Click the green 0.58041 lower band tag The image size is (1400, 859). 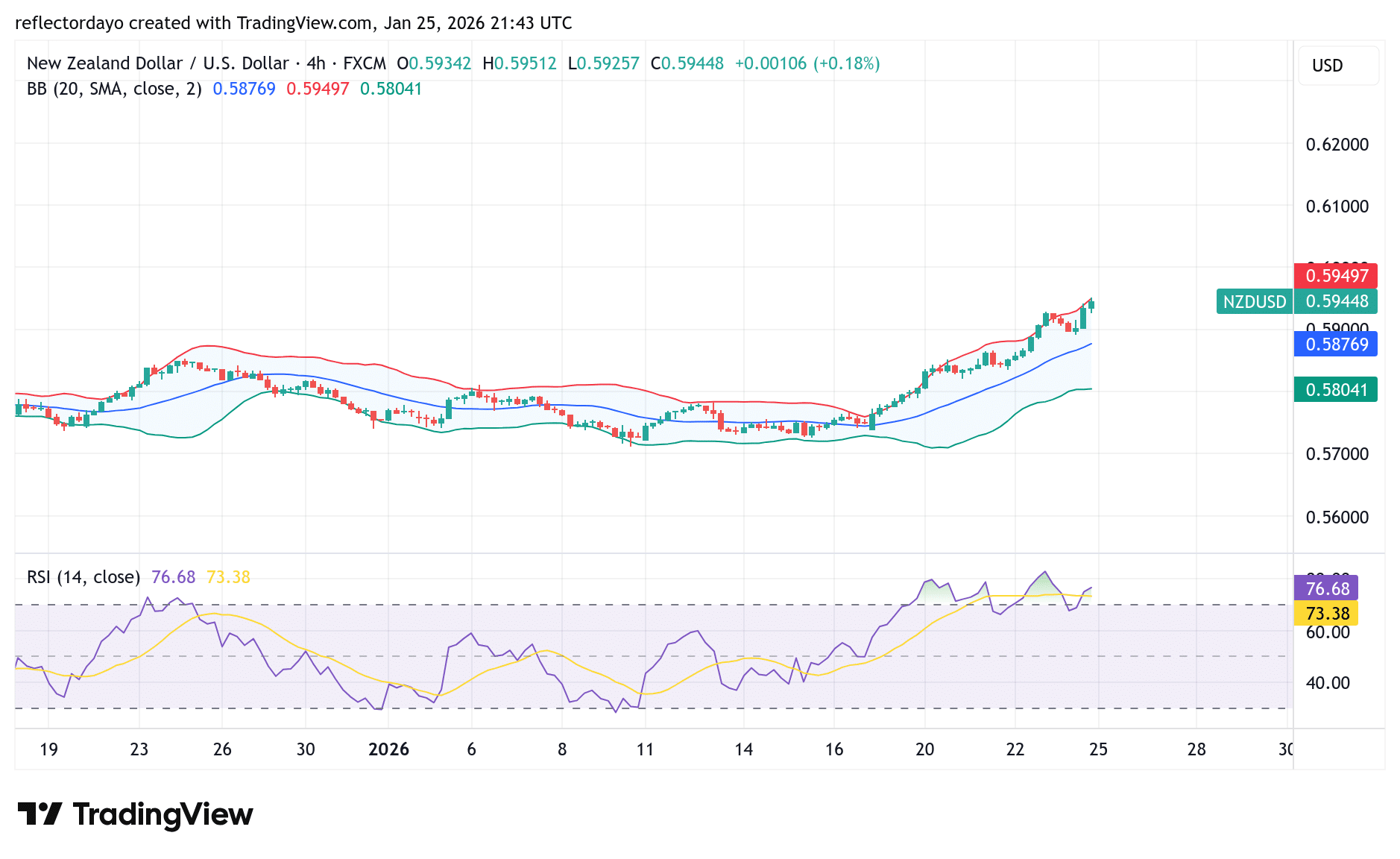click(x=1336, y=389)
